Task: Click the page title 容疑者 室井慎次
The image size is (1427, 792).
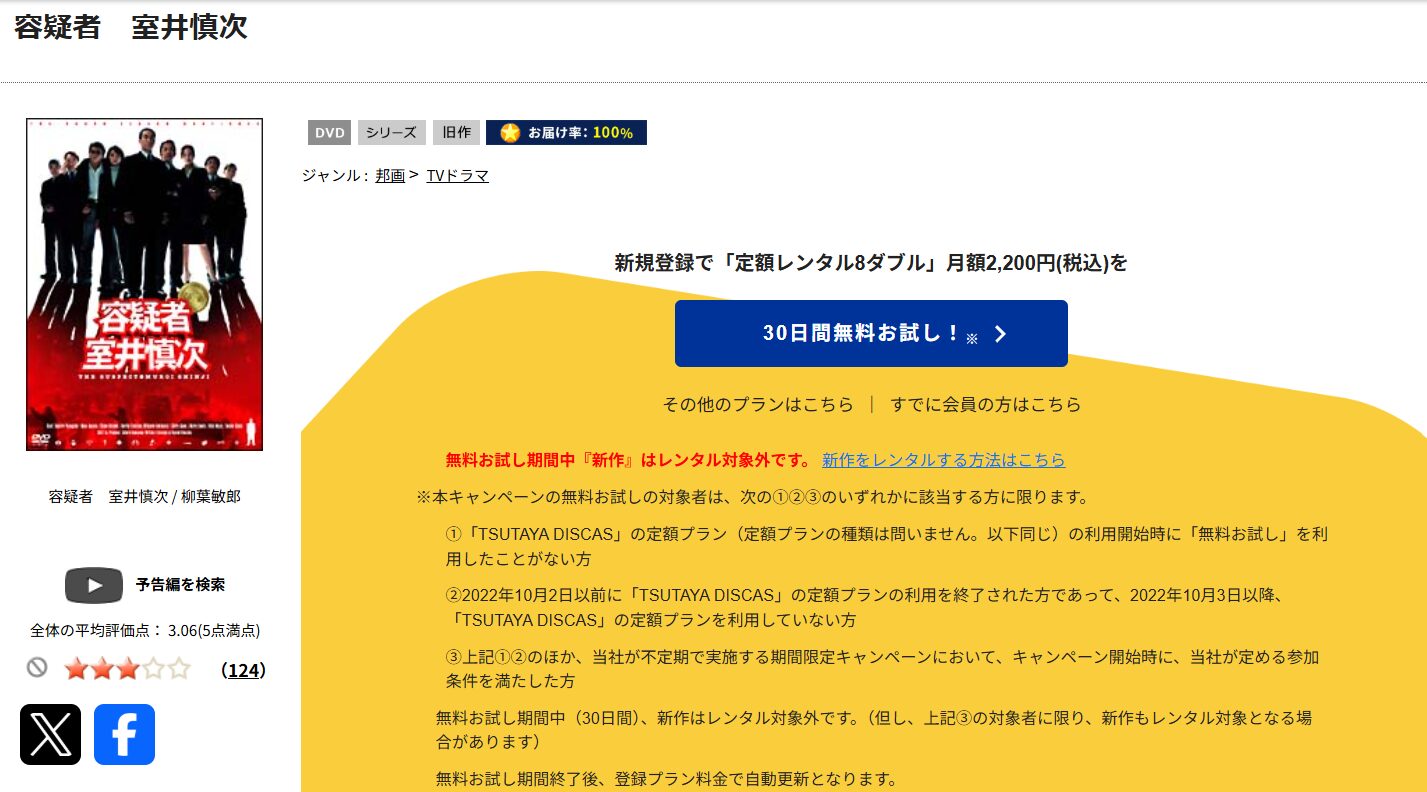Action: coord(131,27)
